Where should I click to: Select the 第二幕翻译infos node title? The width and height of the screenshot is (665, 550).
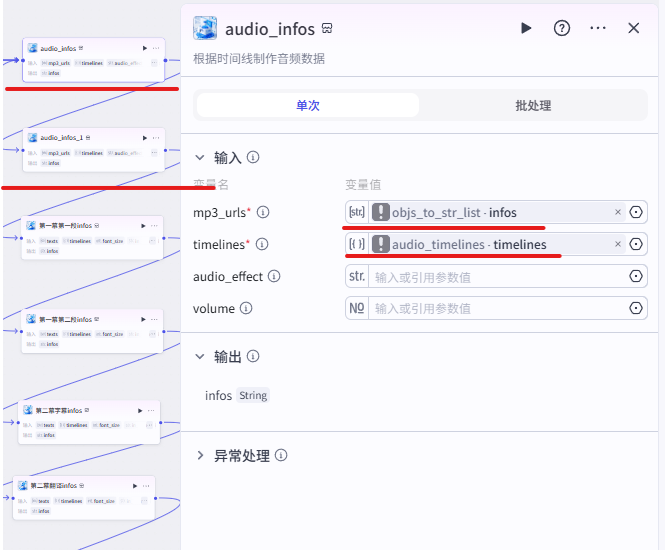click(54, 486)
